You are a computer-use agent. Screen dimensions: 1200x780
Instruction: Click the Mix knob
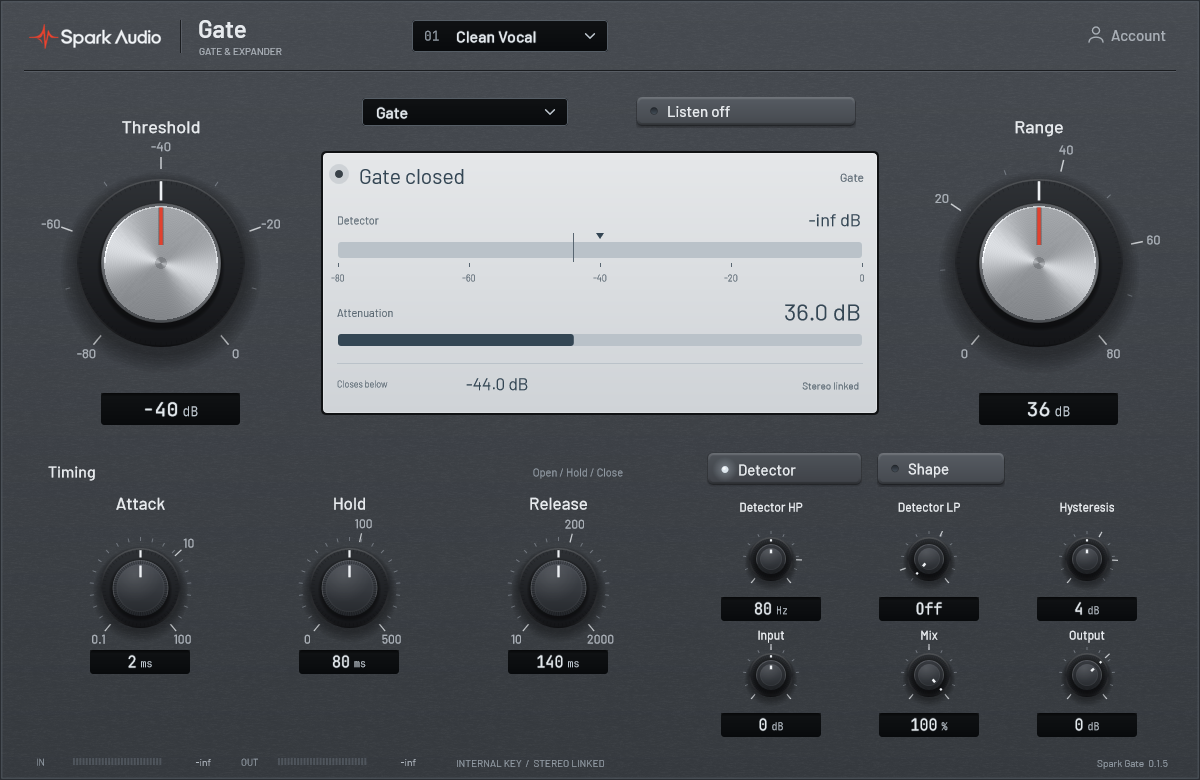929,677
